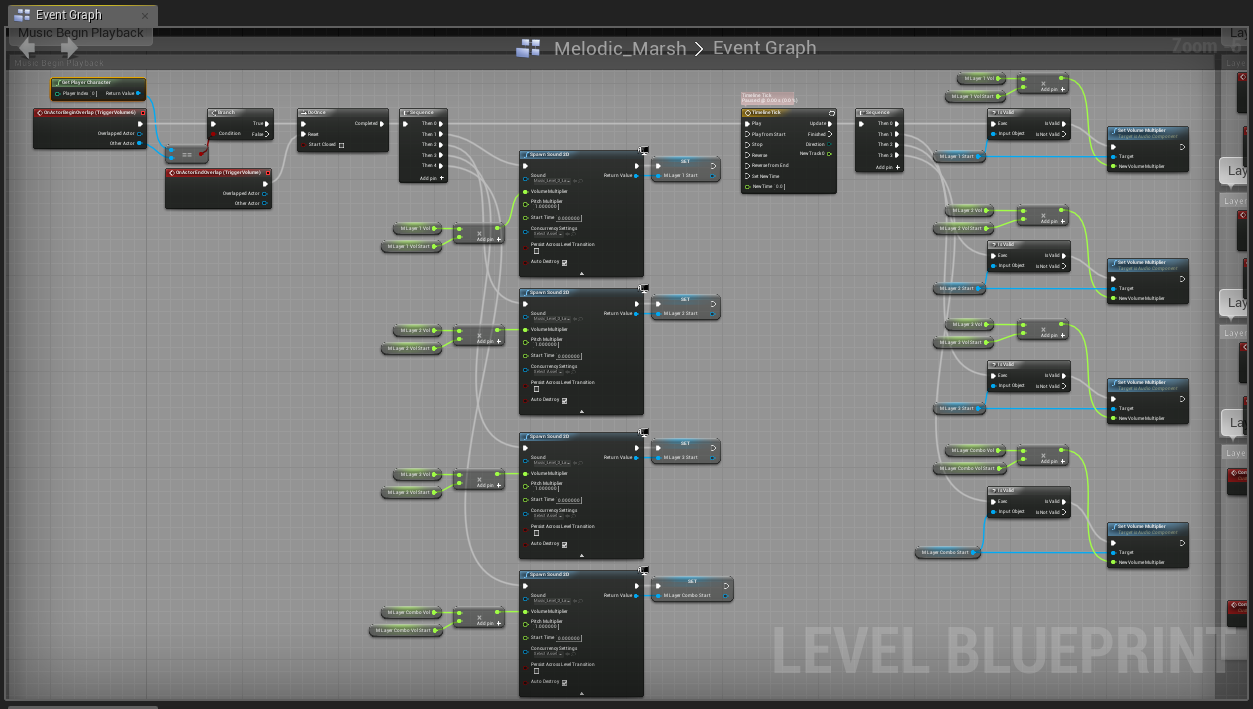Viewport: 1253px width, 709px height.
Task: Click New Time value field on Timeline Tick
Action: point(780,186)
